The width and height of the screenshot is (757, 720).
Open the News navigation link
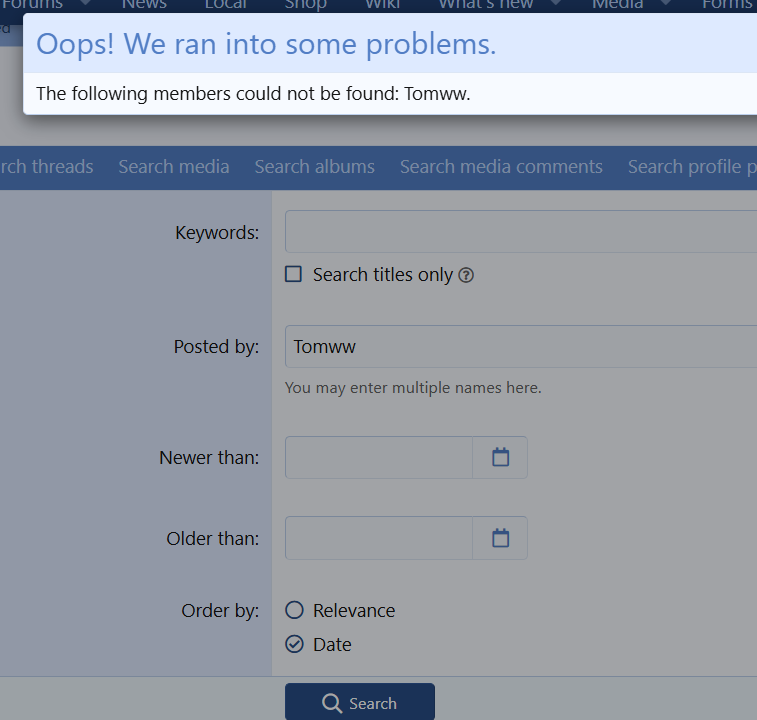click(145, 5)
